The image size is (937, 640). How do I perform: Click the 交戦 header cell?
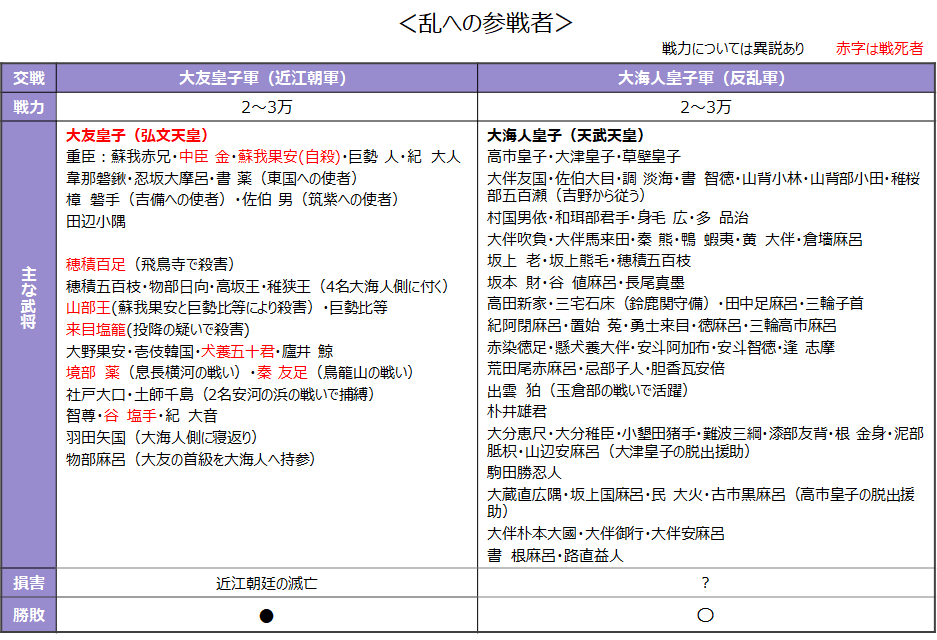pyautogui.click(x=29, y=78)
